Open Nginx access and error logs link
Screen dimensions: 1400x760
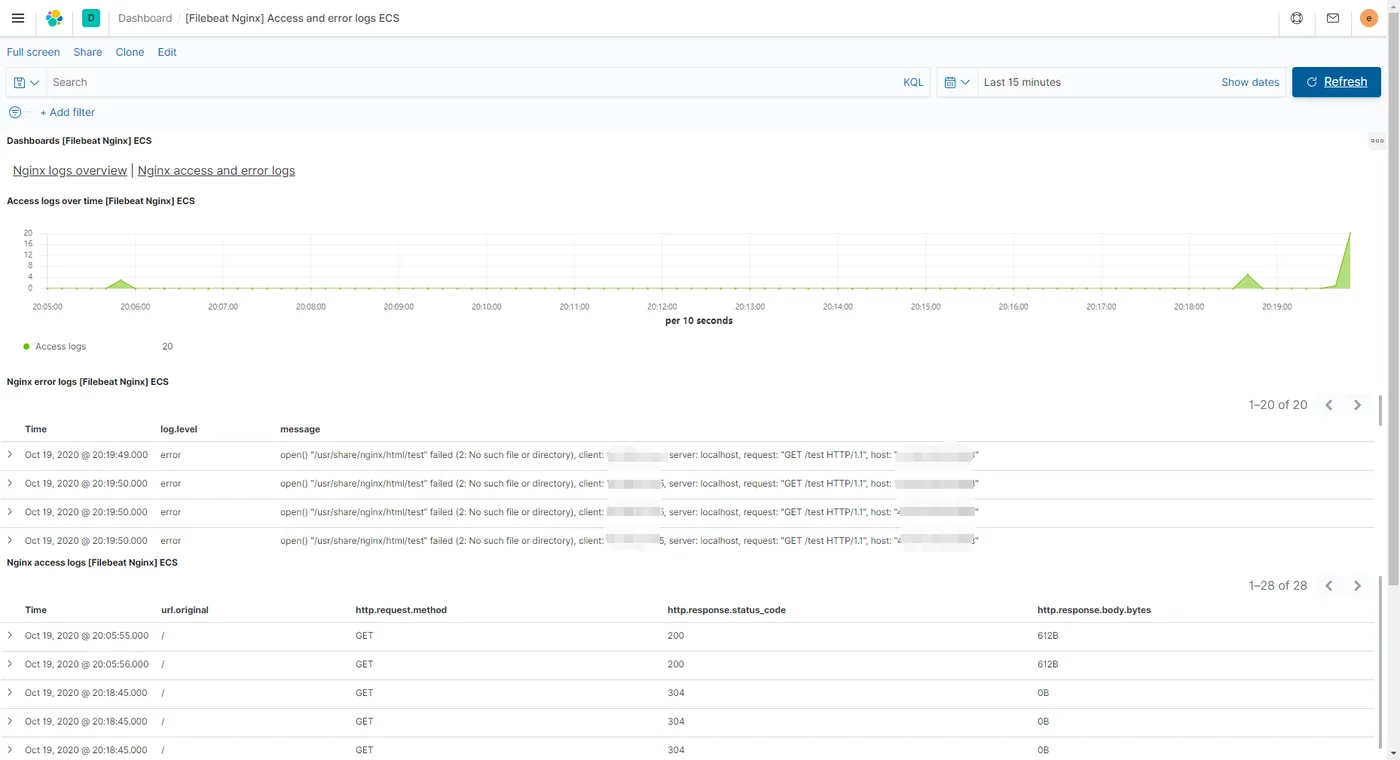click(216, 171)
